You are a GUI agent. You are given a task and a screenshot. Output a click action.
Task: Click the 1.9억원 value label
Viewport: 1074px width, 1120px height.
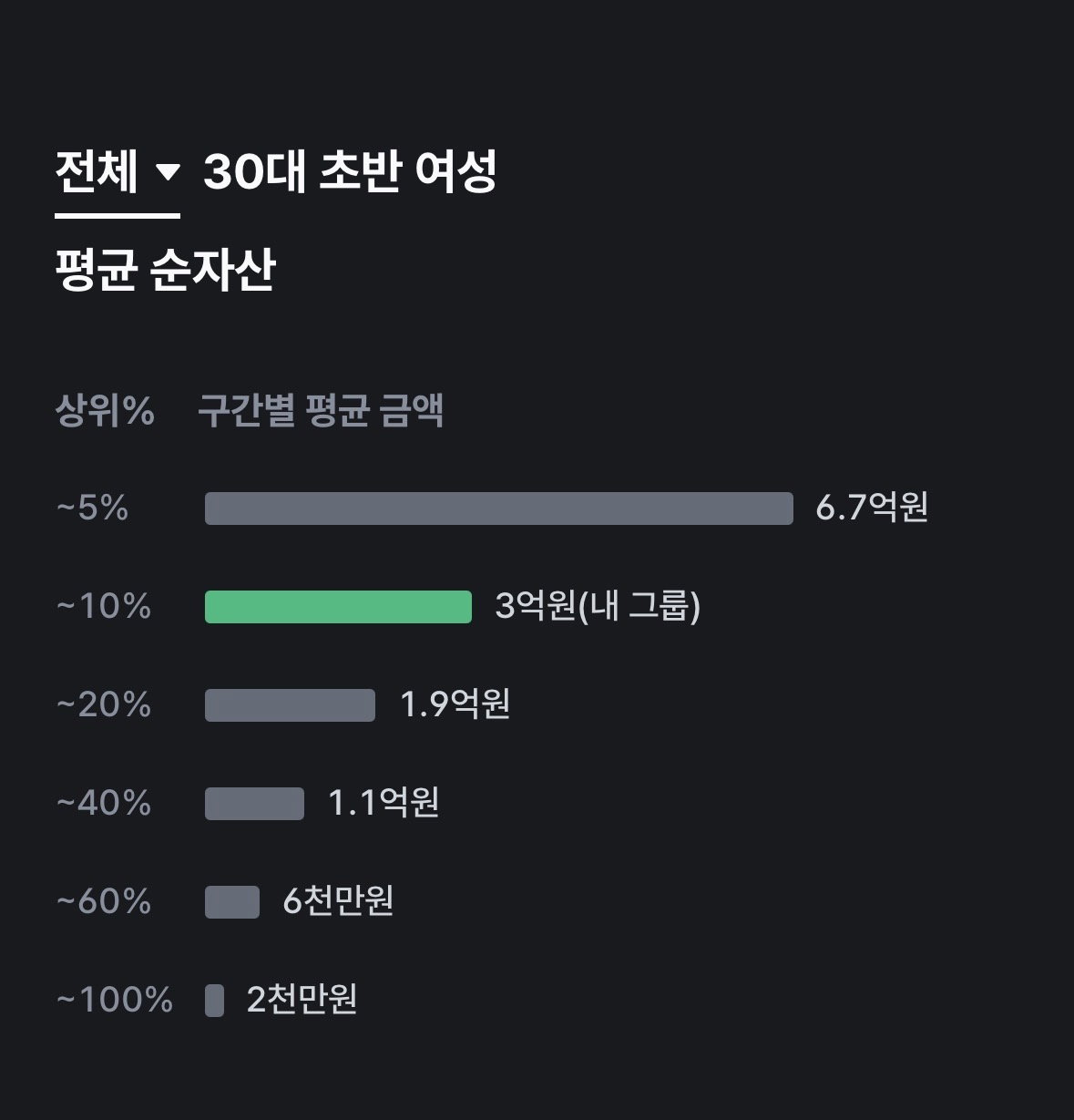[455, 704]
